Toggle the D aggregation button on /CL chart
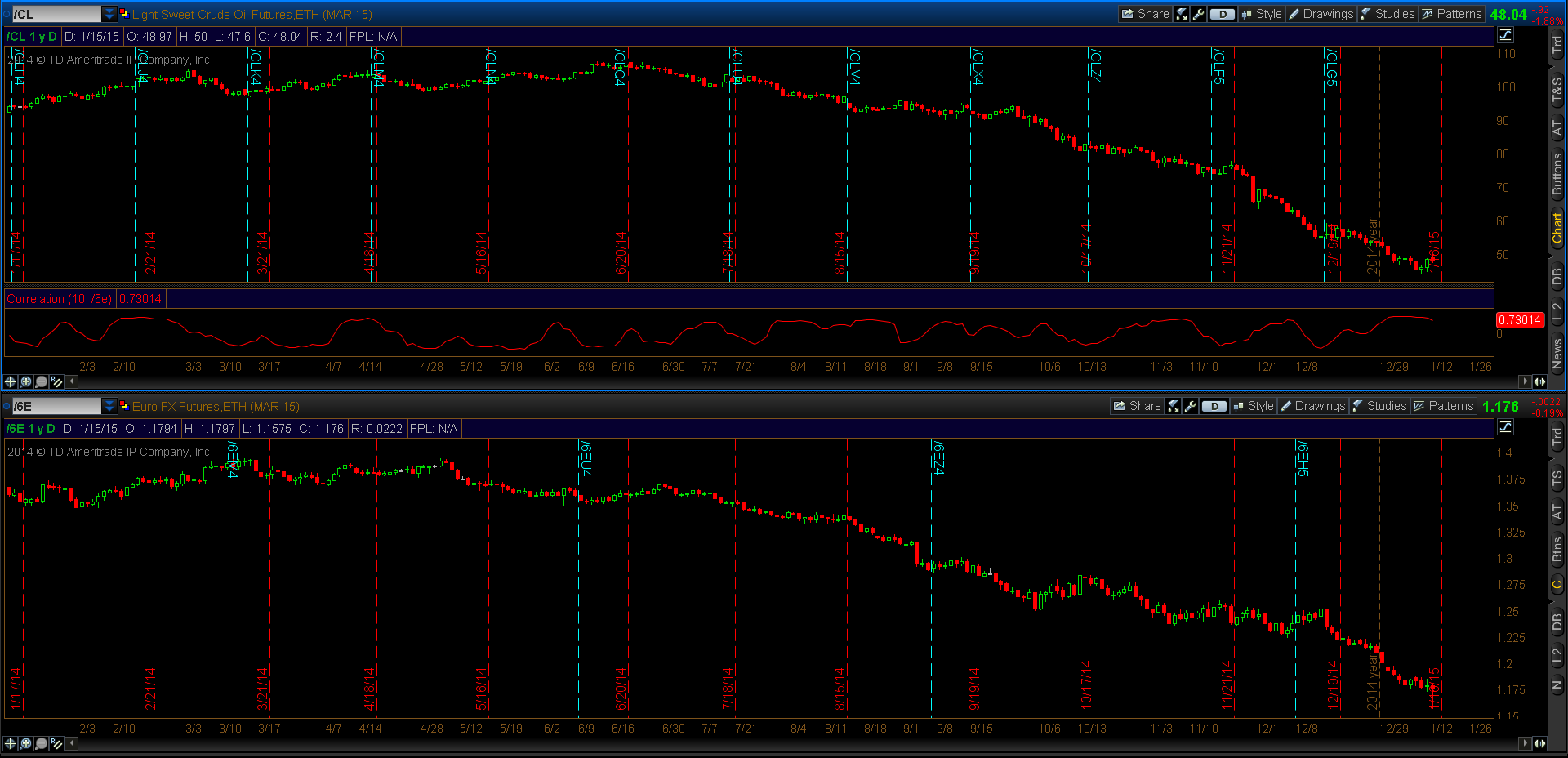 point(1222,14)
